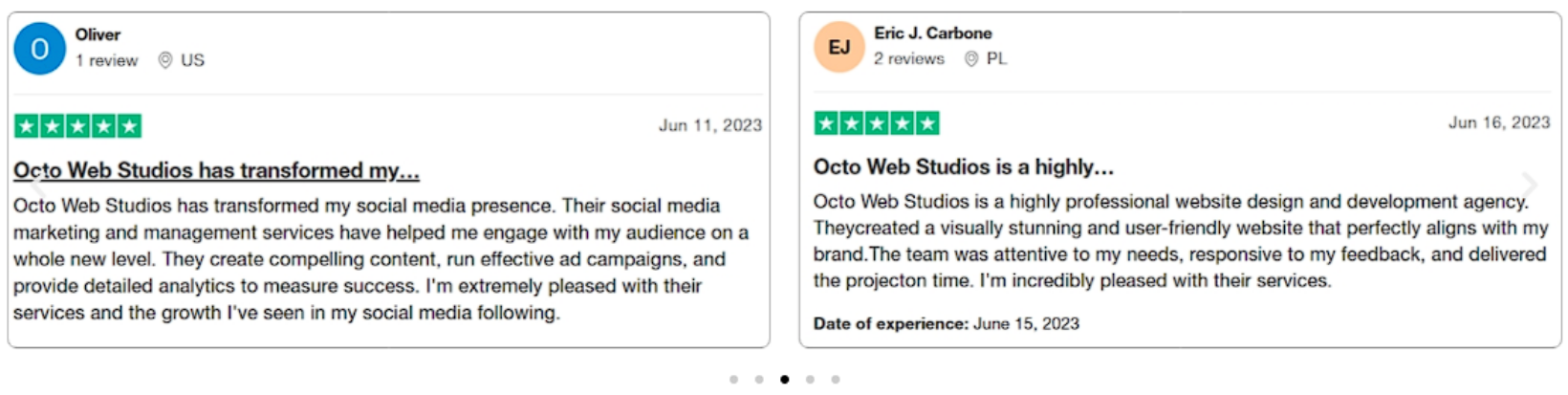Open "Octo Web Studios is a highly…" review

click(963, 167)
